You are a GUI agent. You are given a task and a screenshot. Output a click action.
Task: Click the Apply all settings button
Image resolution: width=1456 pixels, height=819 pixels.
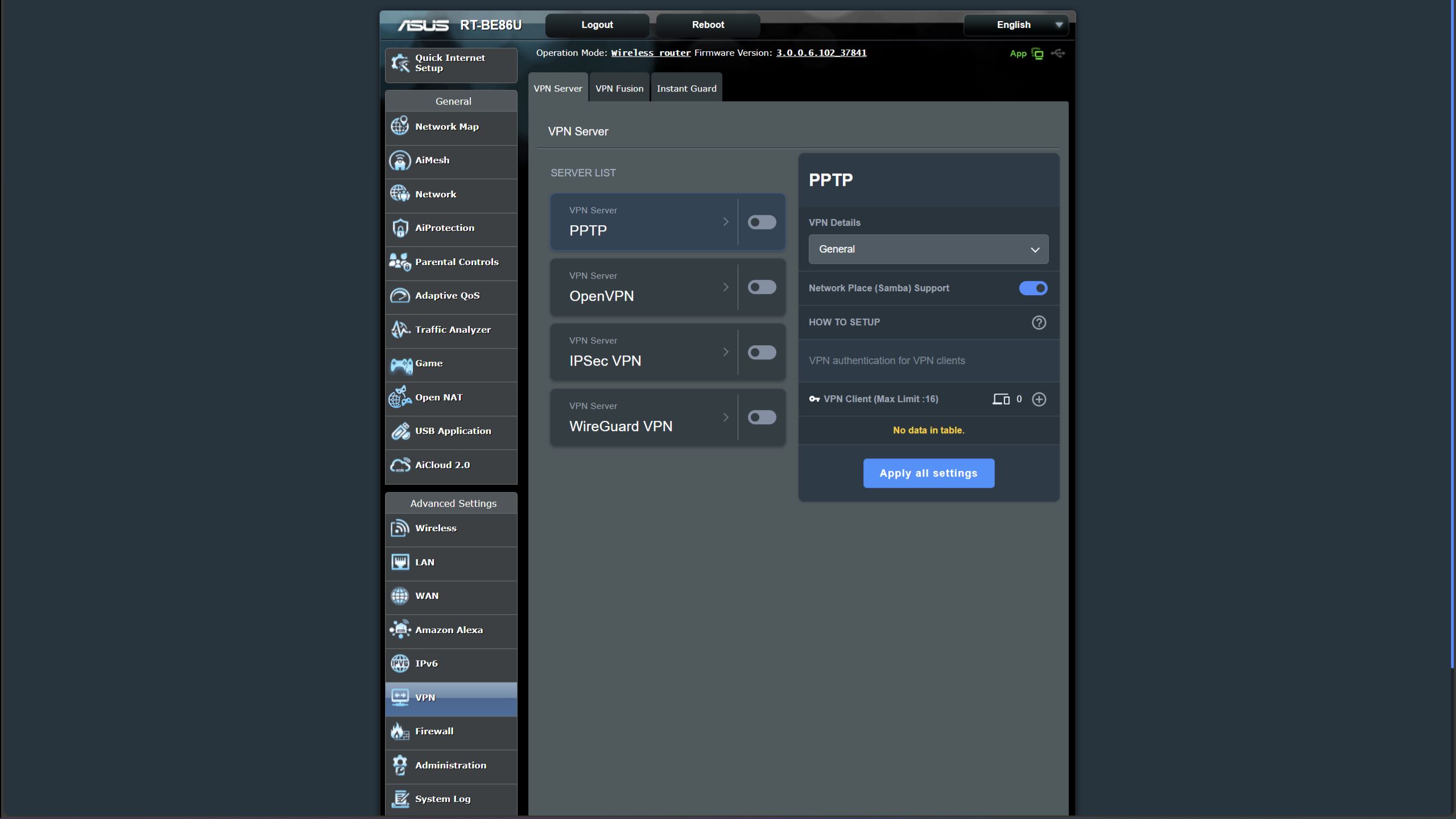pos(928,473)
